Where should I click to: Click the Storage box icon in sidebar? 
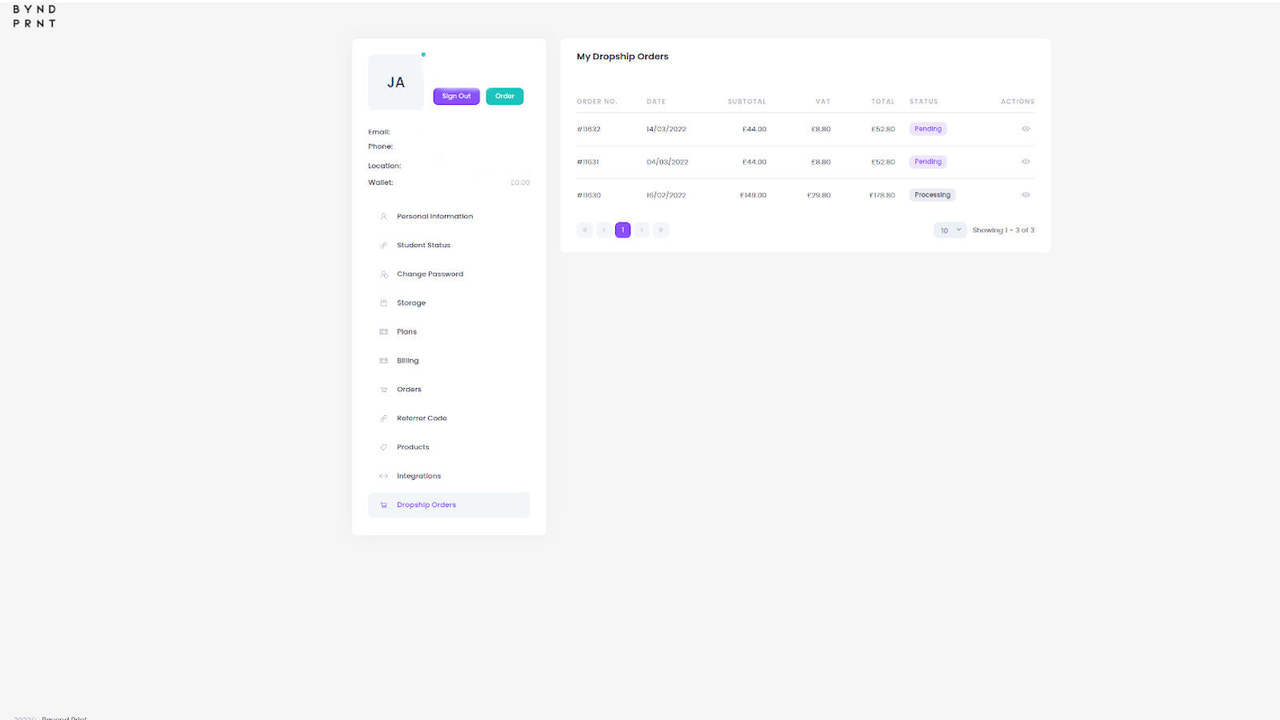383,302
